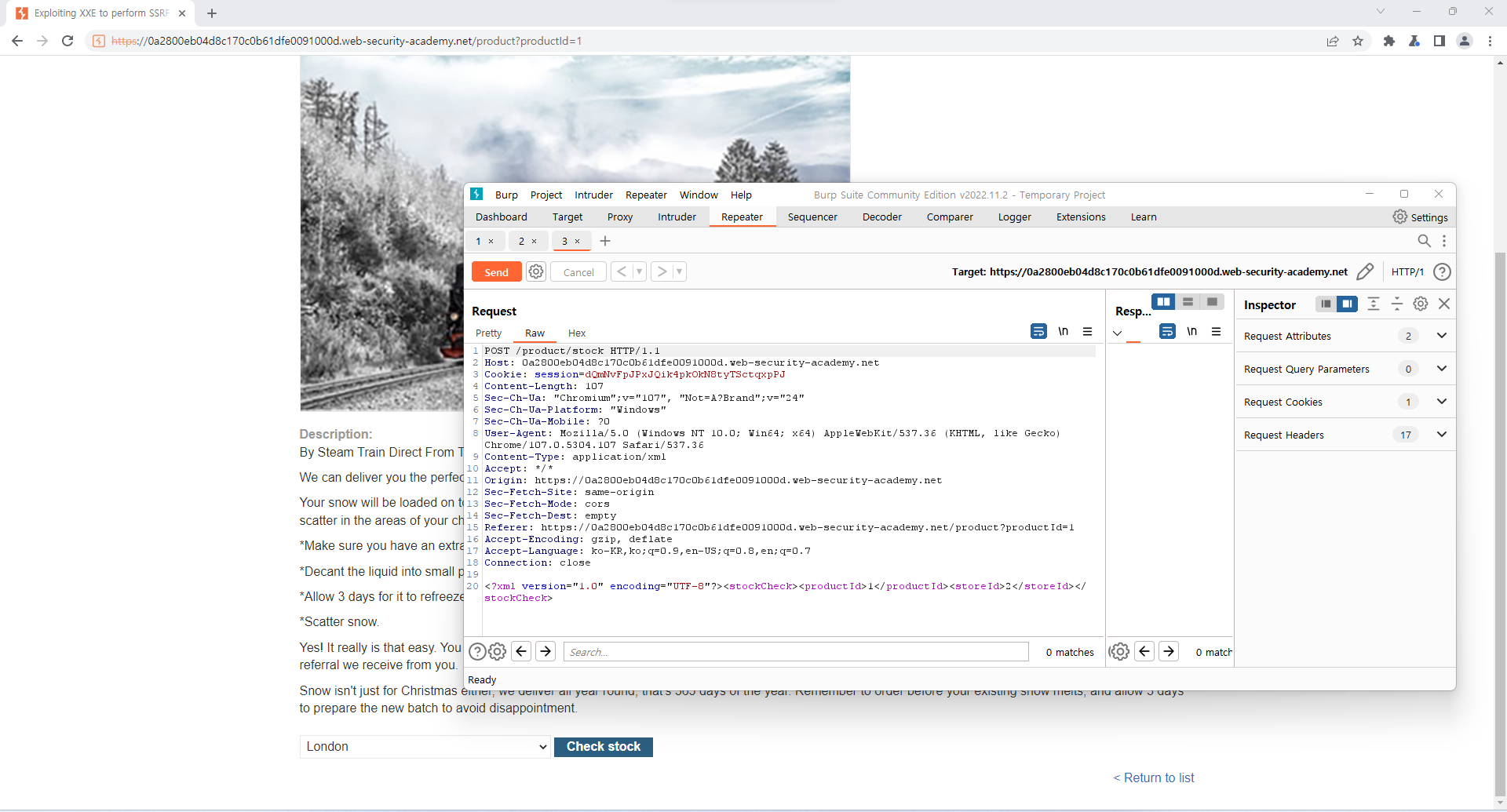The height and width of the screenshot is (812, 1507).
Task: Open next history dropdown arrow
Action: coord(680,271)
